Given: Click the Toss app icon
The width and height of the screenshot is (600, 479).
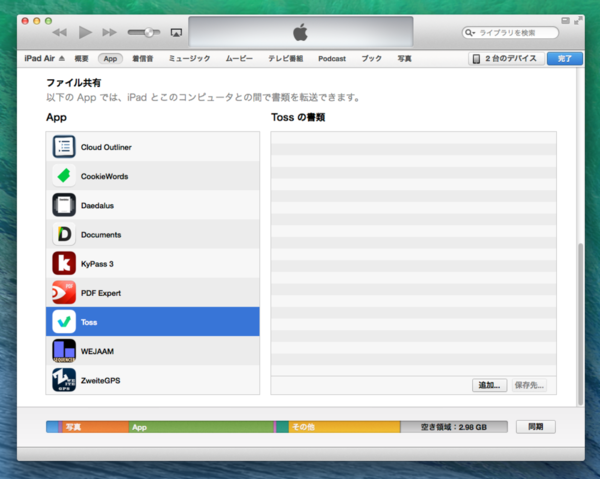Looking at the screenshot, I should point(64,322).
